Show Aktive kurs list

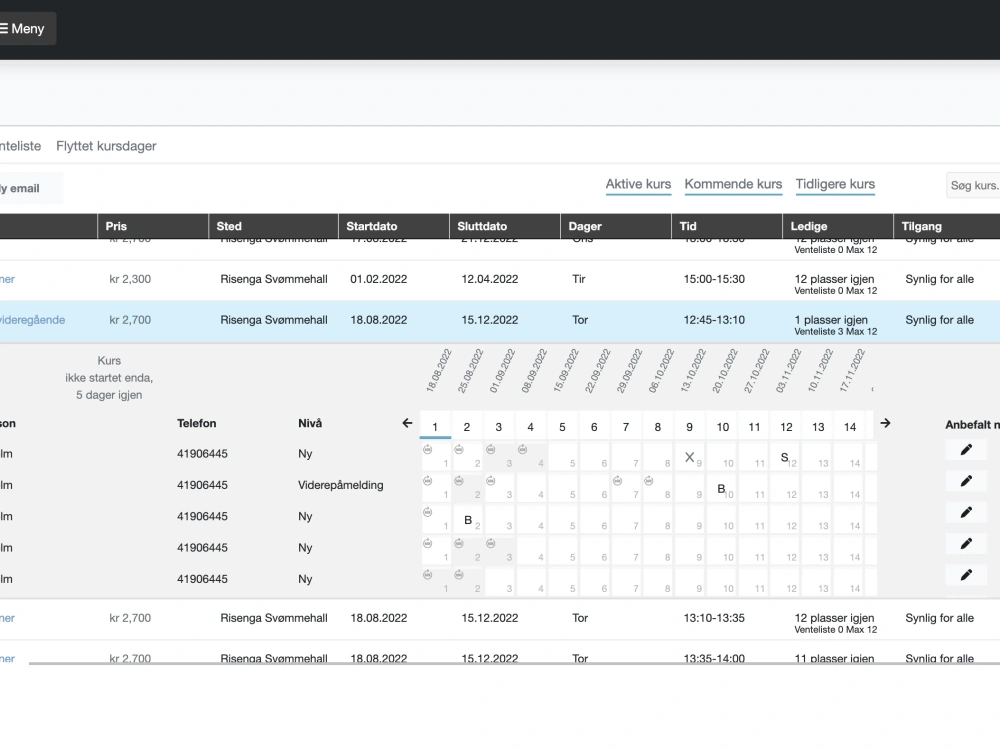point(638,184)
